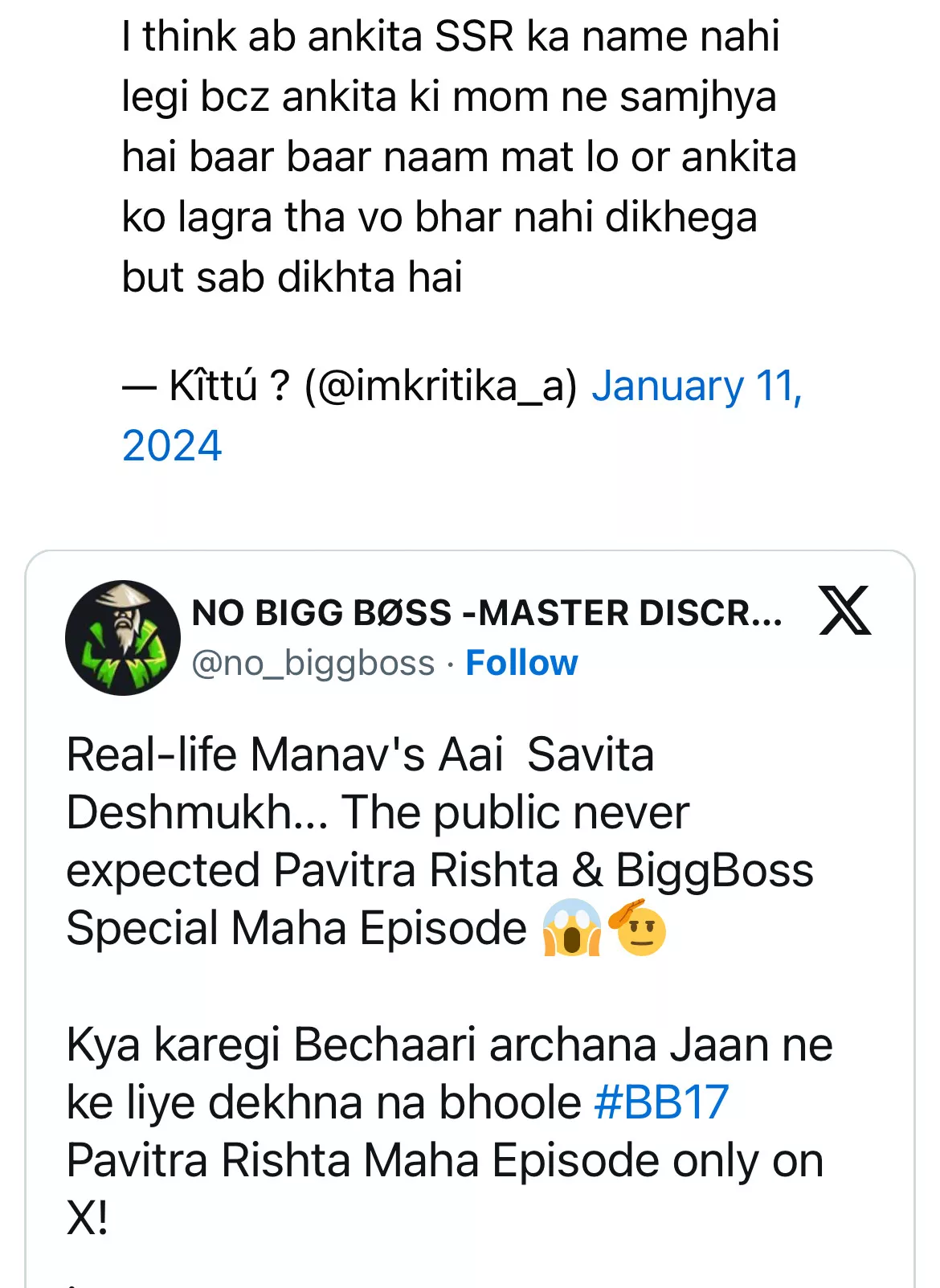
Task: Open the no_biggboss profile avatar
Action: pos(123,638)
